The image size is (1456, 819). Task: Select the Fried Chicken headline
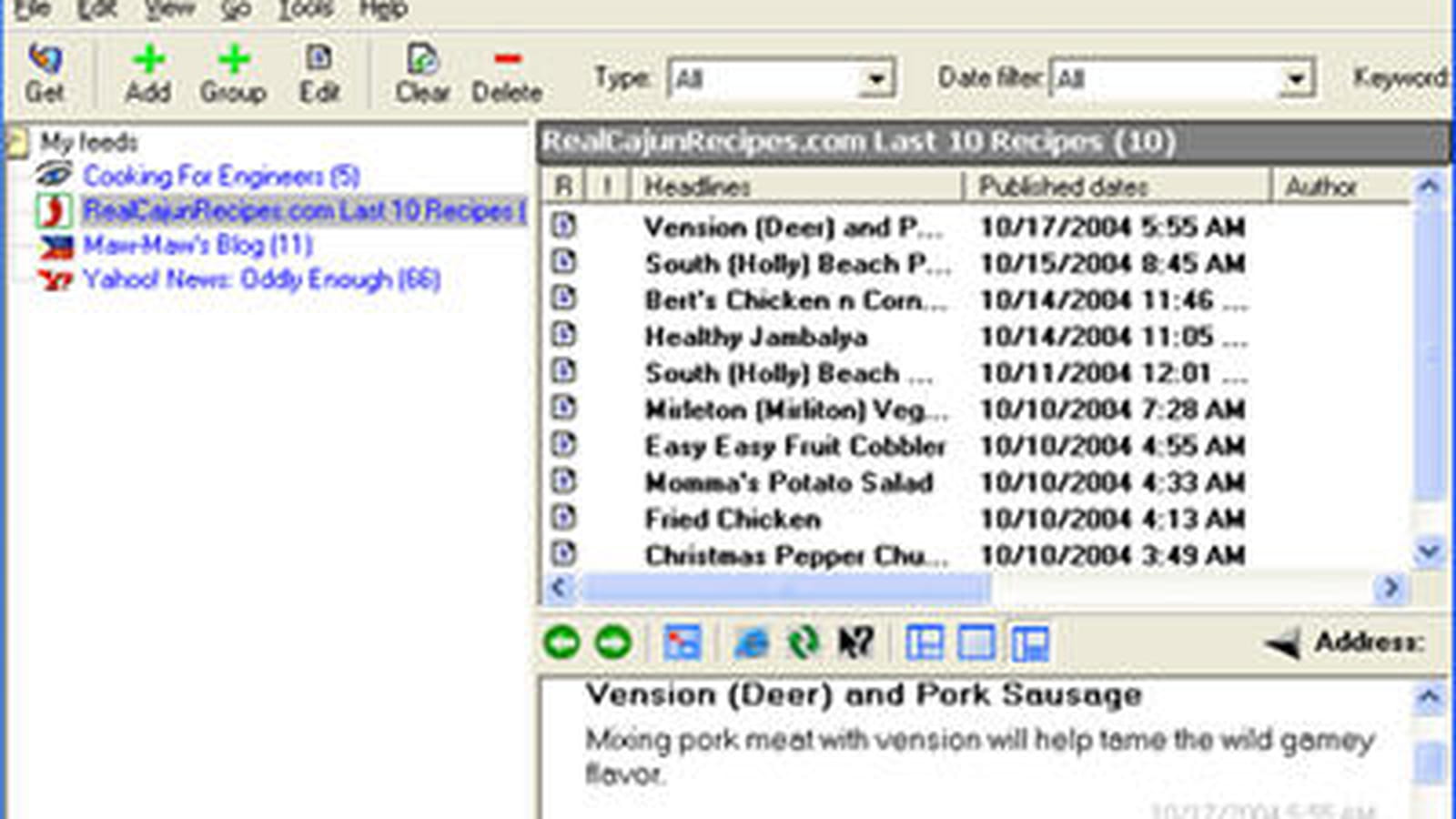click(x=733, y=519)
